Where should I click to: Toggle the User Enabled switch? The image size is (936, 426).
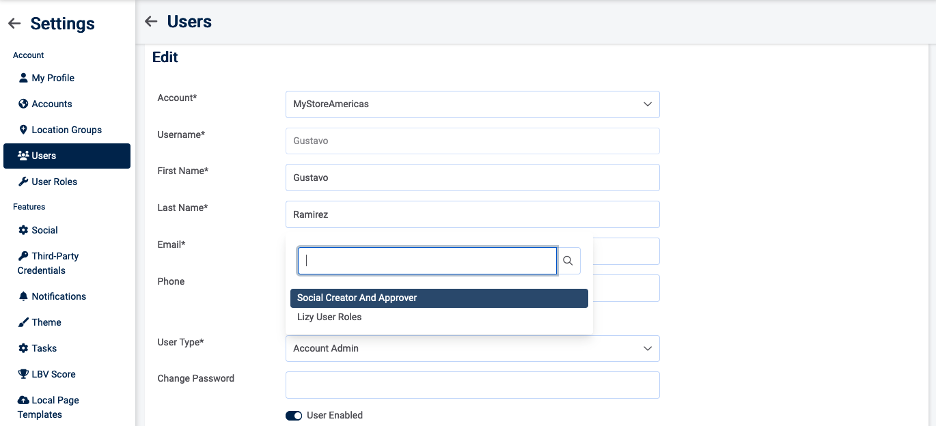click(294, 415)
